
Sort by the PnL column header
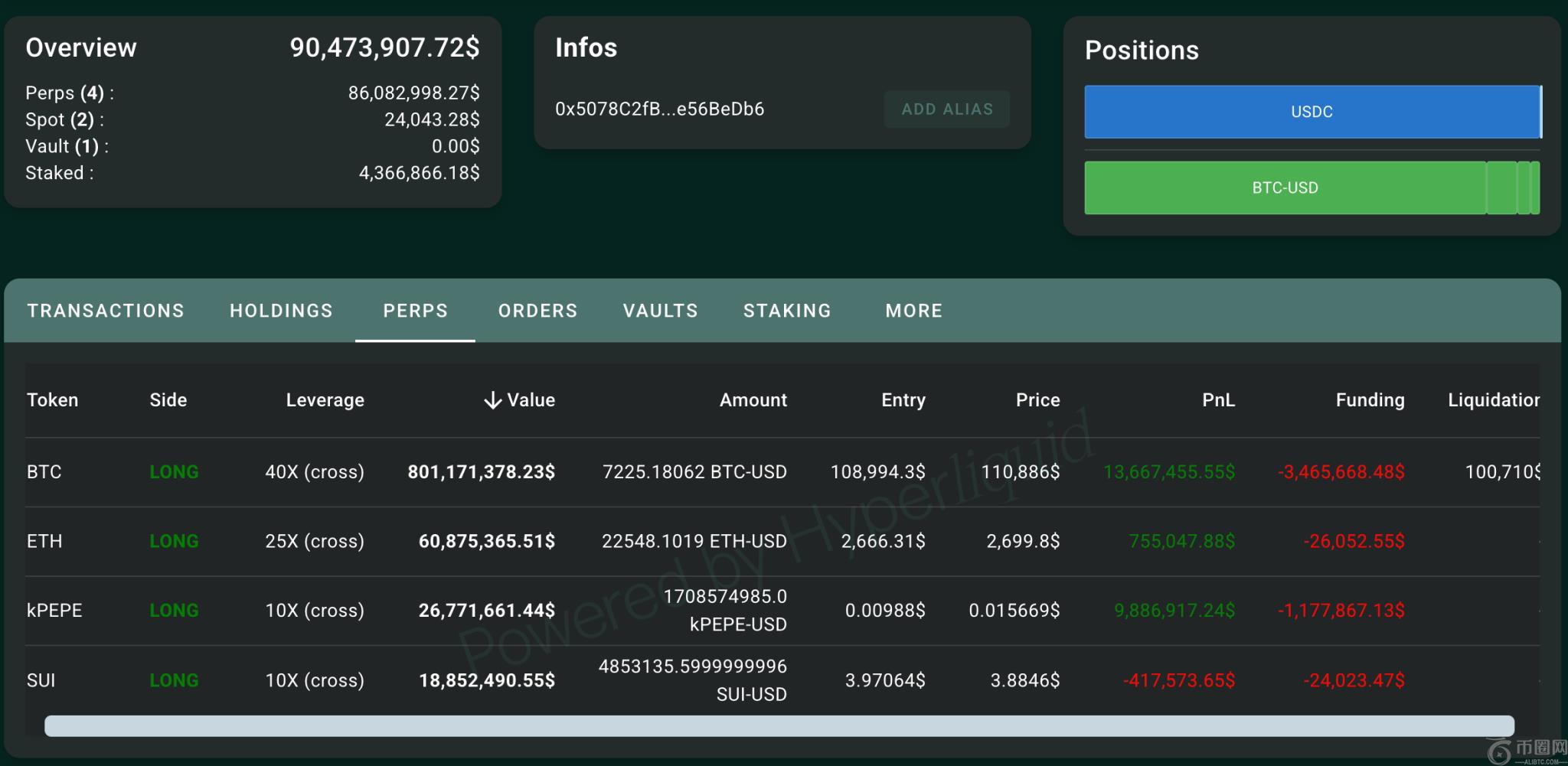(x=1217, y=400)
